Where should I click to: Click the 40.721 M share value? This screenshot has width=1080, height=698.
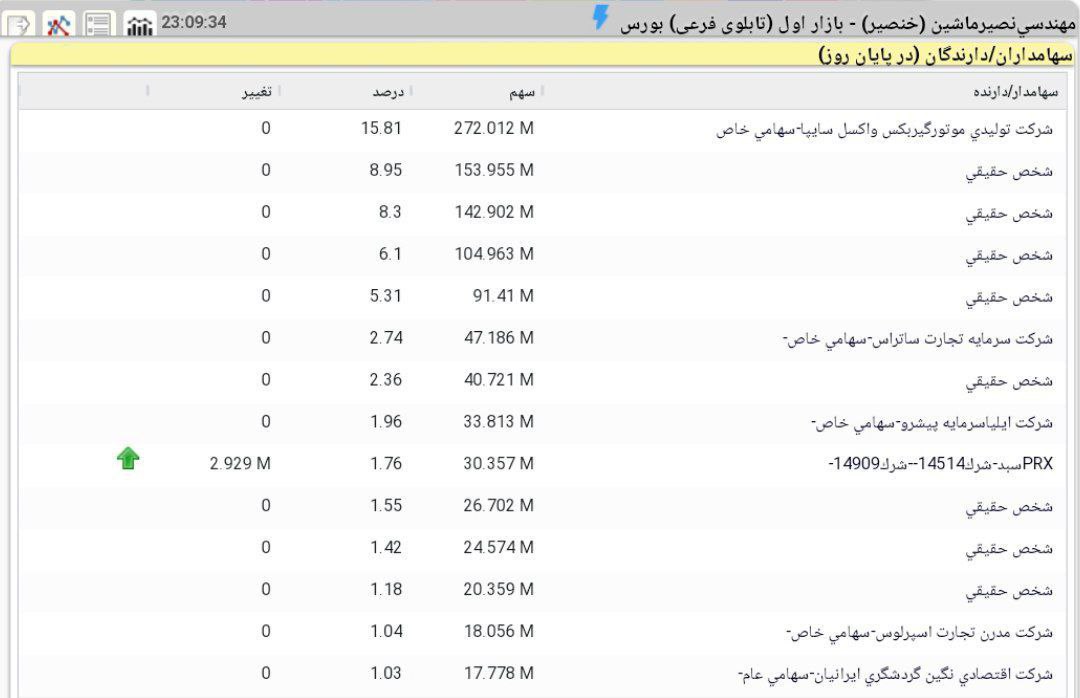point(499,380)
